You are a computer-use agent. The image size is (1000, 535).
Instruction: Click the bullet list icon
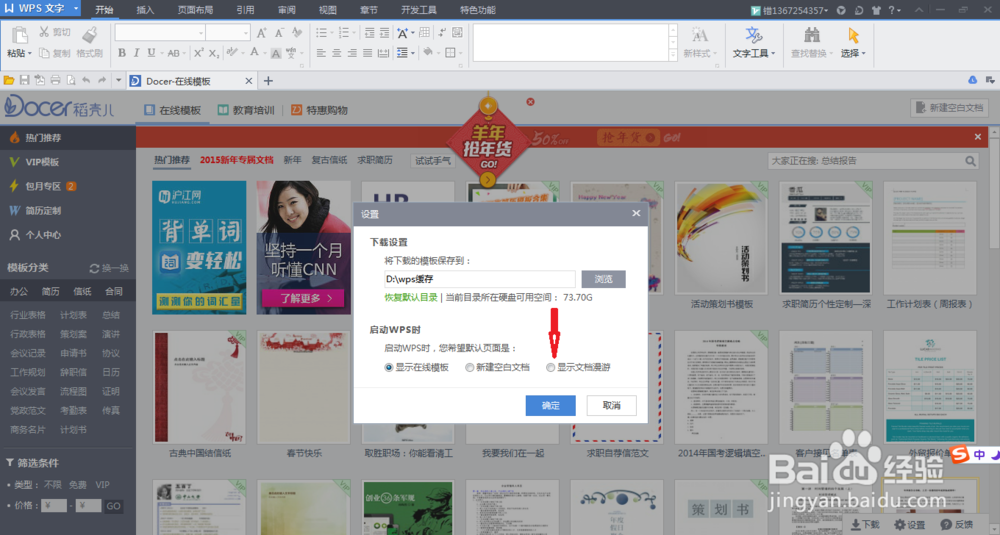tap(321, 33)
